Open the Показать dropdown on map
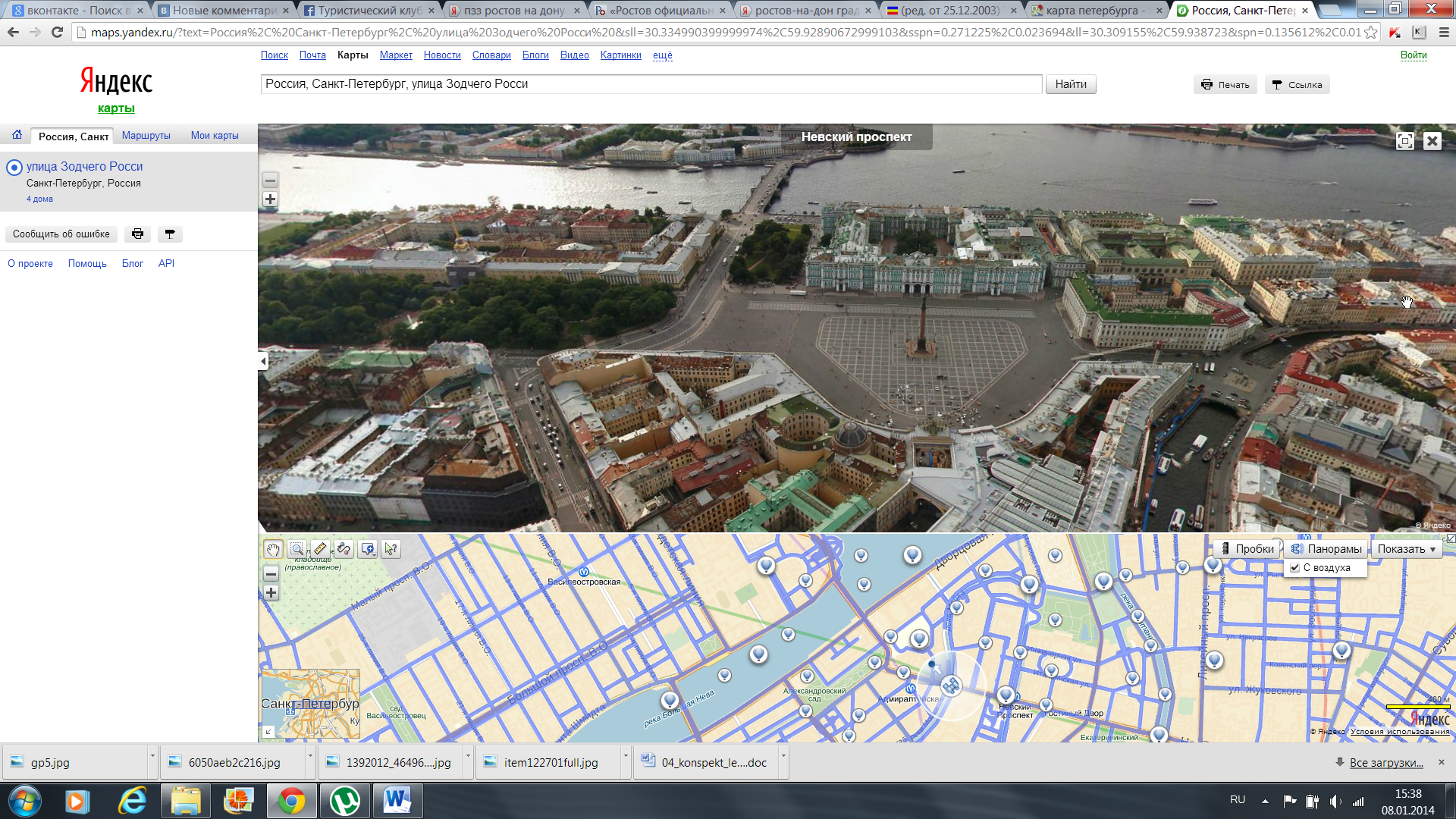 1407,549
